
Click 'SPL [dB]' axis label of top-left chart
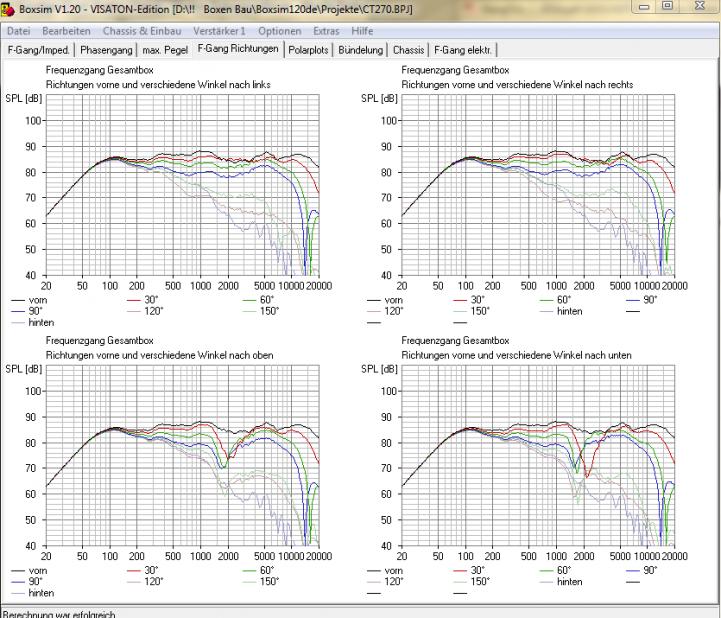point(23,98)
